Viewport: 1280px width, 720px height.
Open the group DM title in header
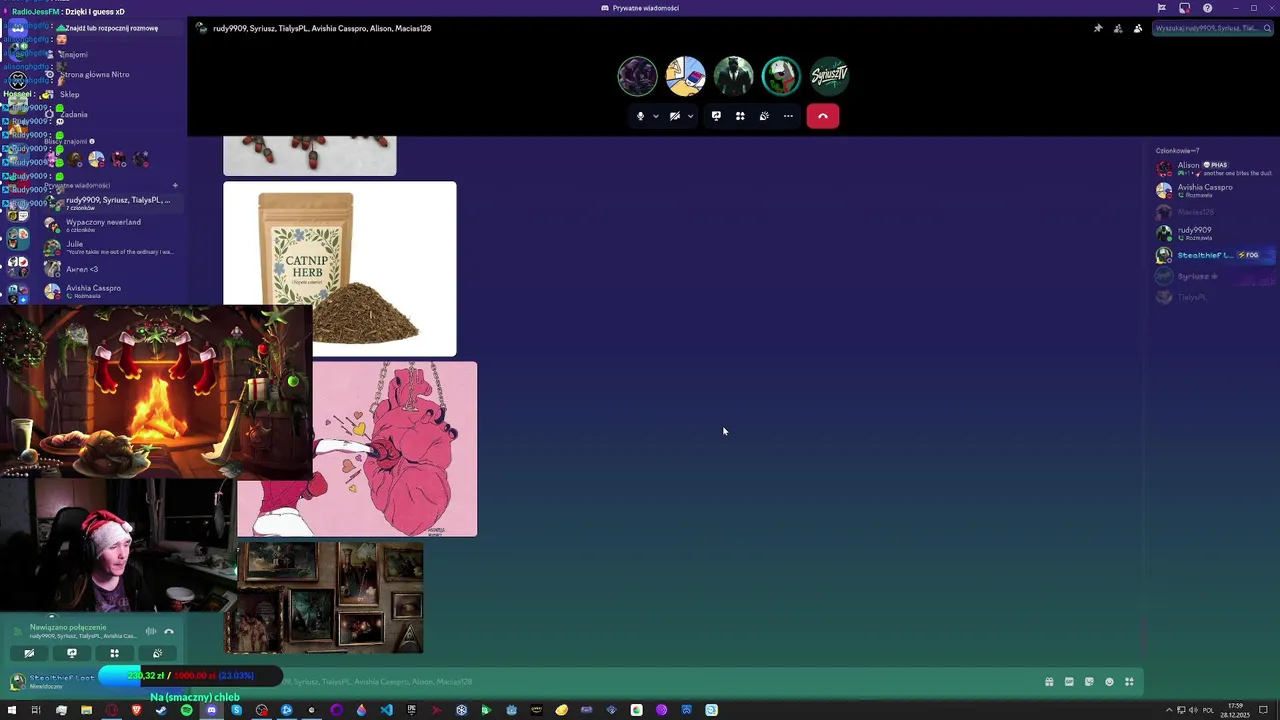pyautogui.click(x=322, y=28)
